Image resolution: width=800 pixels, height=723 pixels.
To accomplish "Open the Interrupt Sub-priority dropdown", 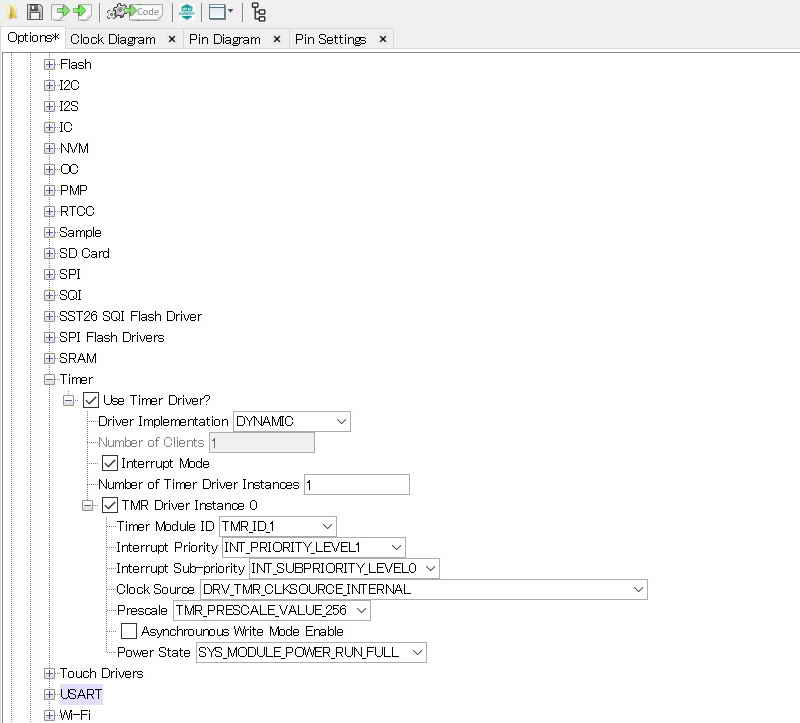I will (x=344, y=568).
